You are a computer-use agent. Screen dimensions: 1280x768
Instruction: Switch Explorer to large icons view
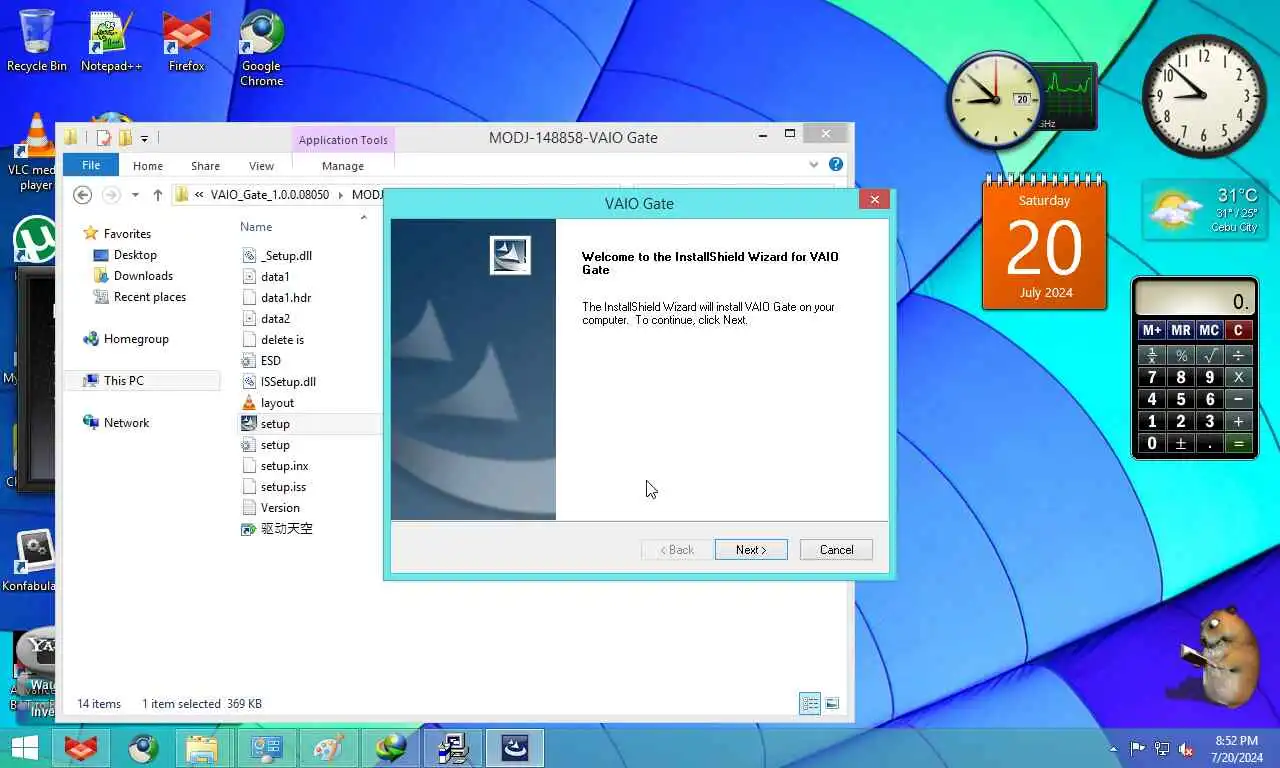[832, 704]
